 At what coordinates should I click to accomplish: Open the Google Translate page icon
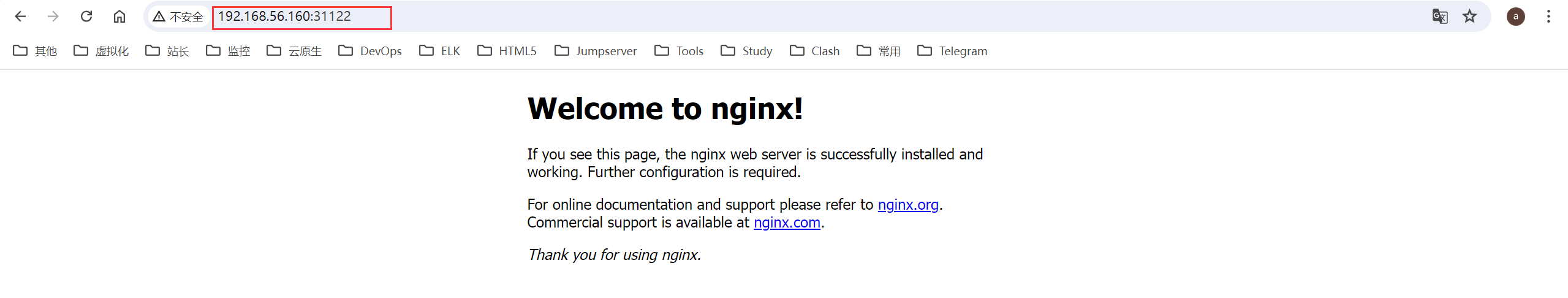click(x=1439, y=17)
